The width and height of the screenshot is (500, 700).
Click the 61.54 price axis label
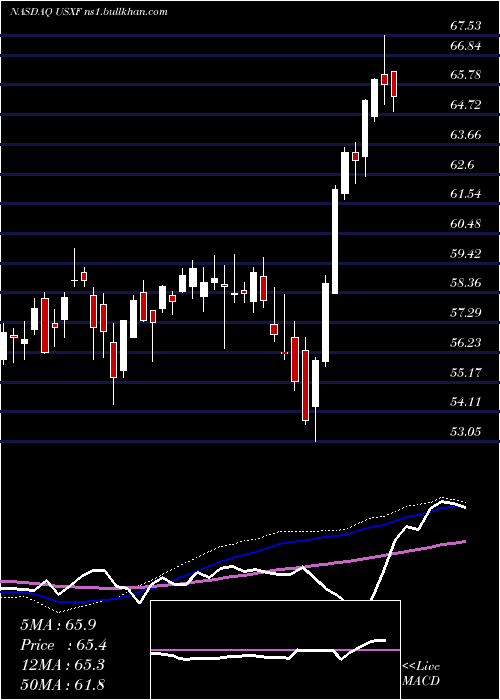(x=466, y=194)
